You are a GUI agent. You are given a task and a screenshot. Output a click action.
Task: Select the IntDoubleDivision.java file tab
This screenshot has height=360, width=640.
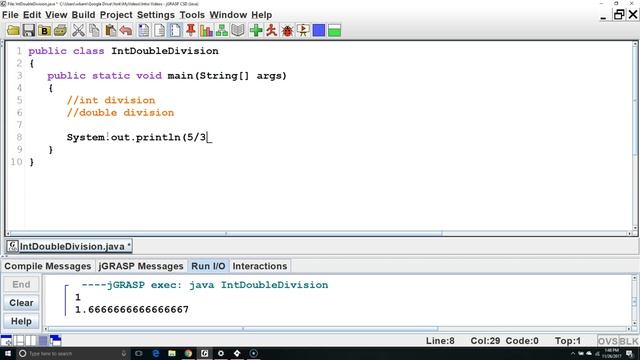click(x=69, y=247)
